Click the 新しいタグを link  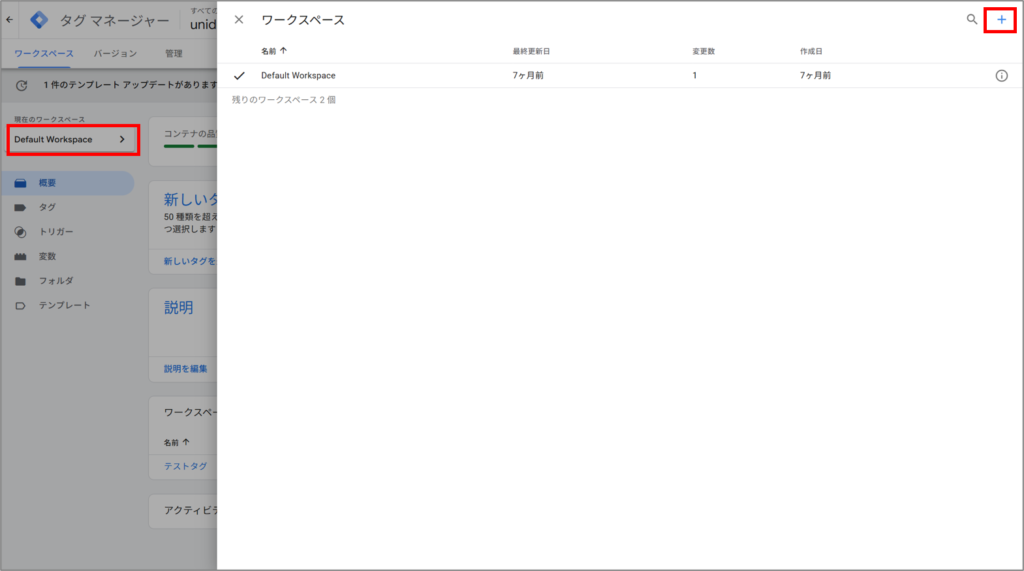click(x=189, y=261)
